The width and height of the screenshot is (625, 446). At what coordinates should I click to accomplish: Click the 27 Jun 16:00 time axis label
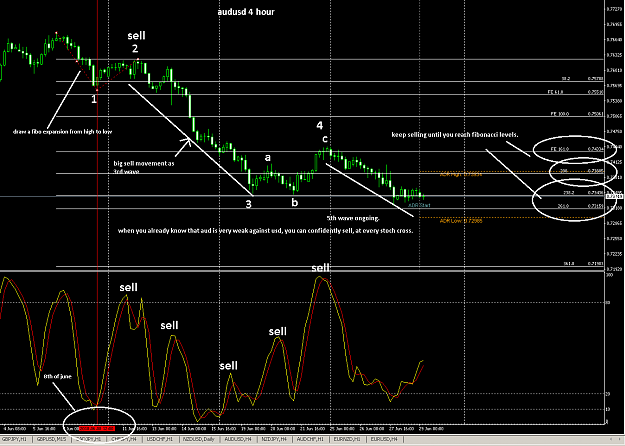point(401,429)
